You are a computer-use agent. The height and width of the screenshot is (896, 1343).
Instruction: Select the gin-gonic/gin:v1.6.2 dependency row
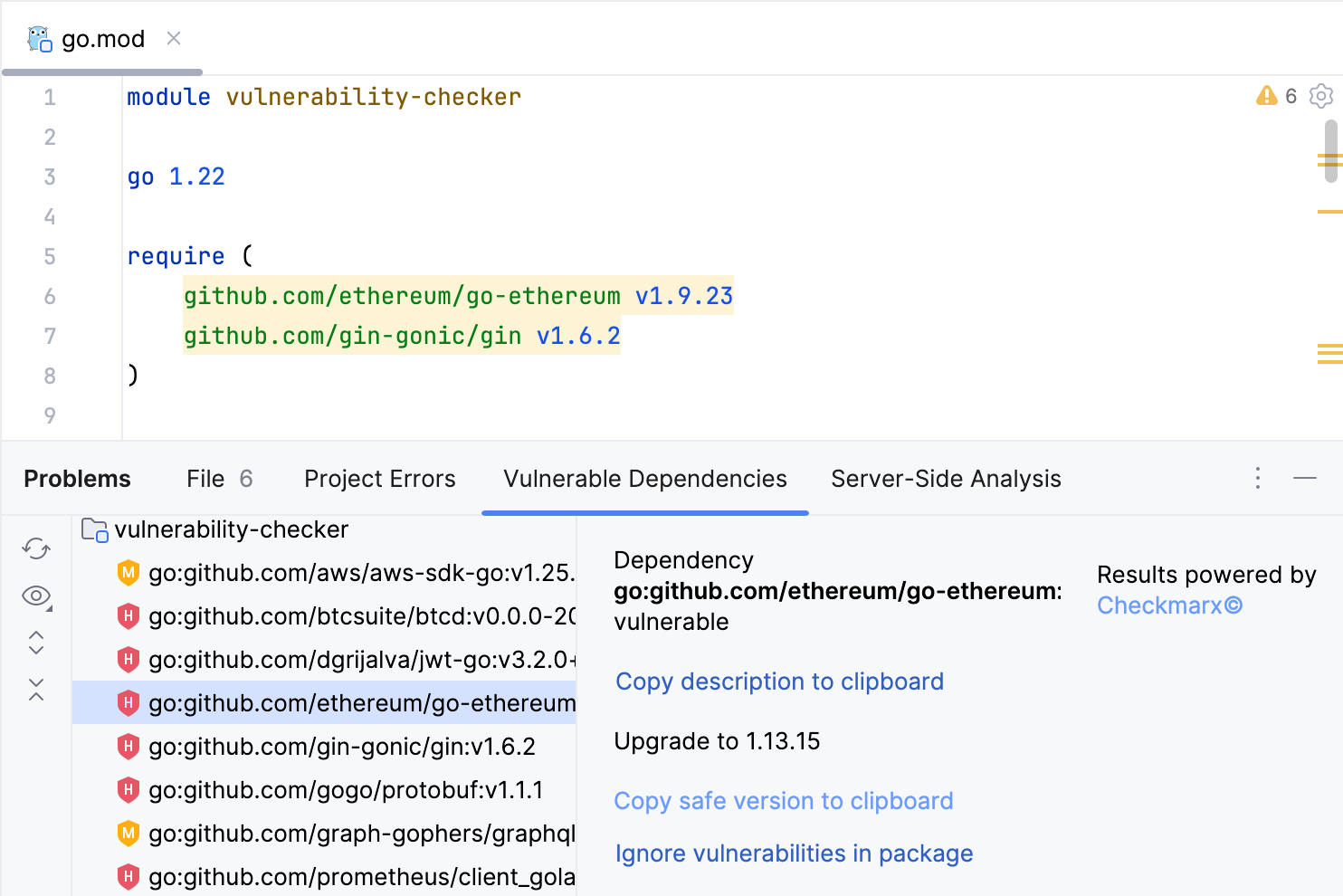[324, 747]
